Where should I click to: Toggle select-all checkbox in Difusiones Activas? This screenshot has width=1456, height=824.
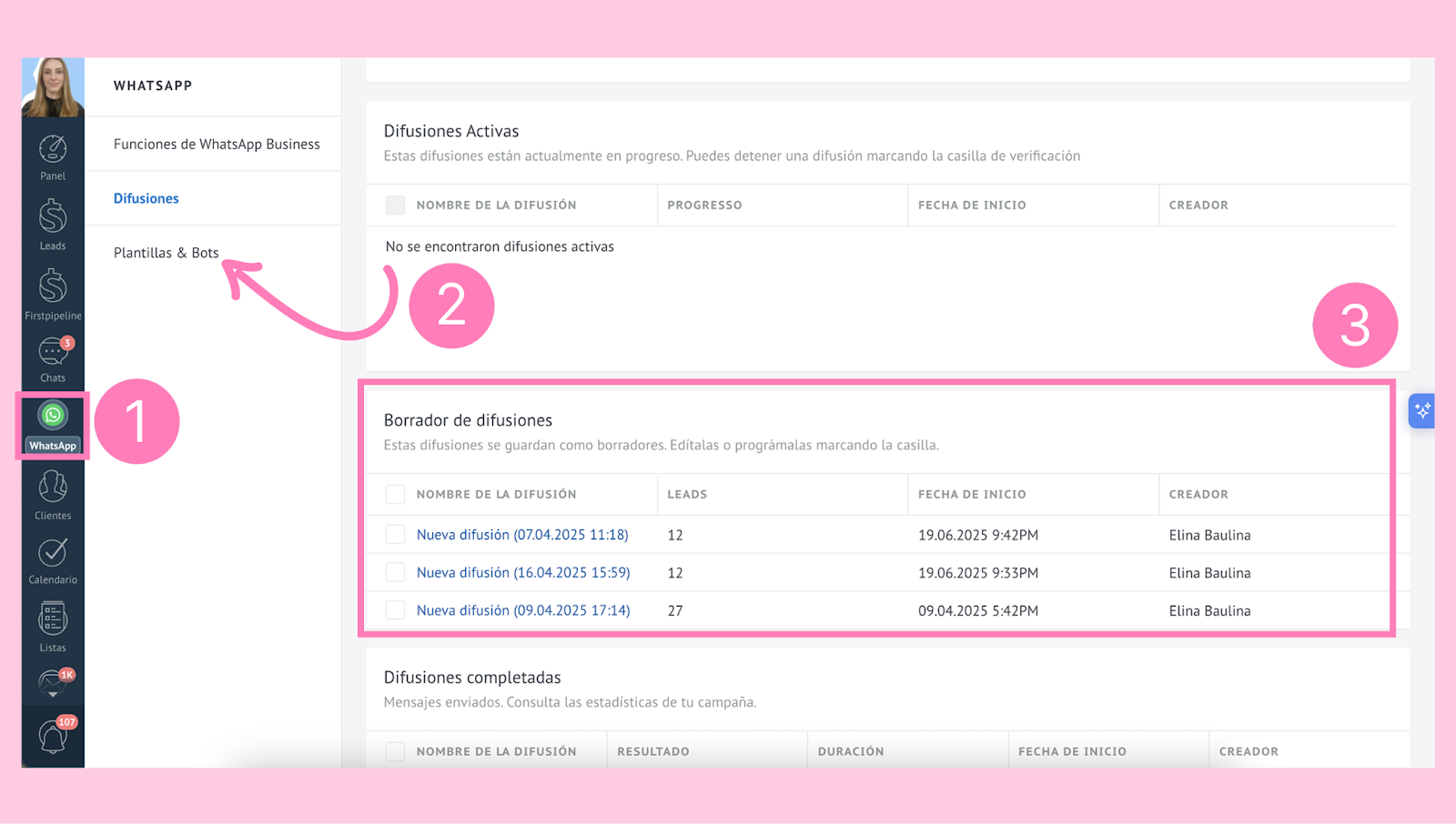pos(395,206)
